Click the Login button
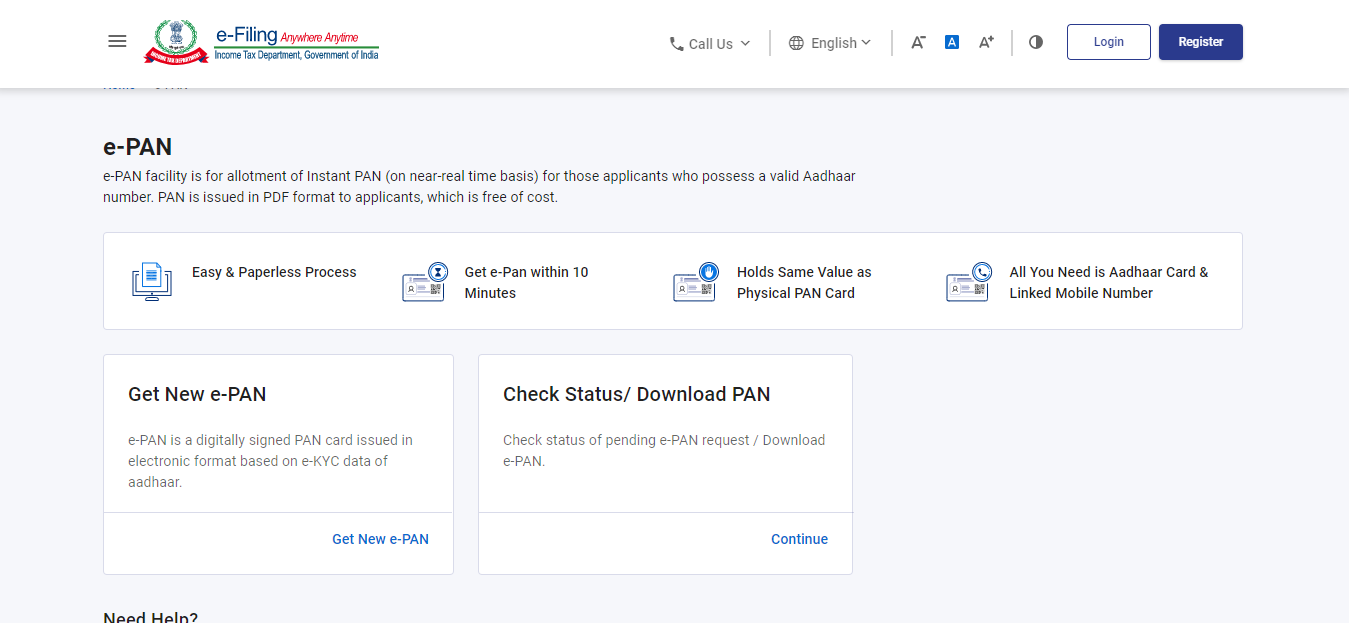The width and height of the screenshot is (1349, 623). (1108, 41)
